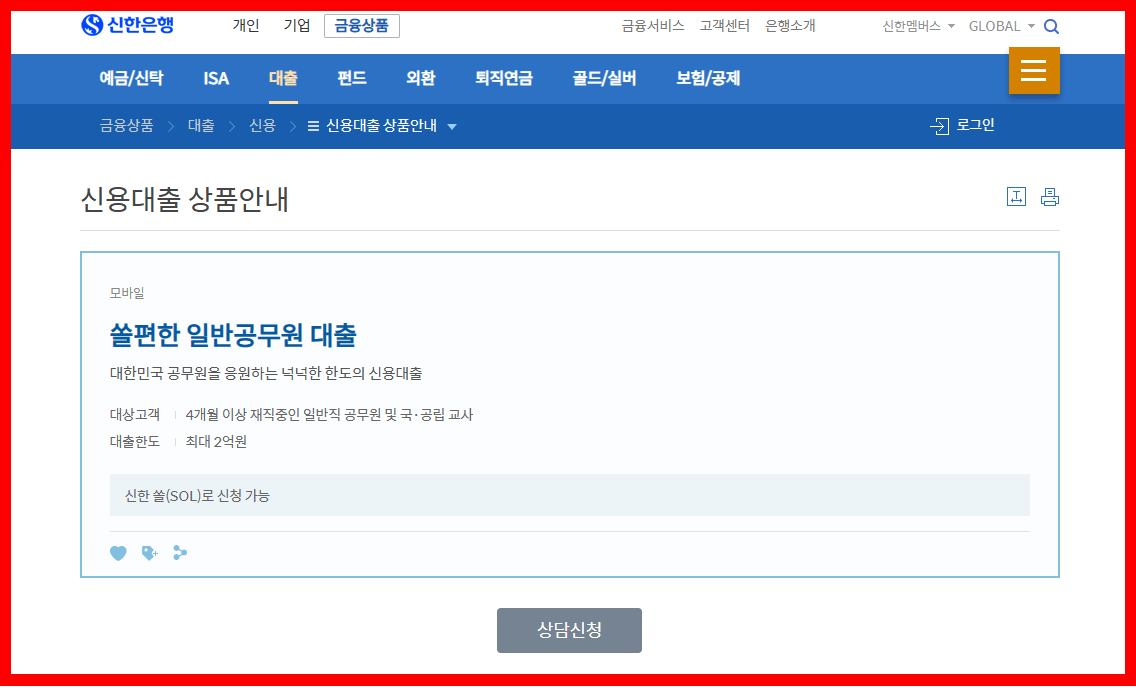Select the 금융상품 top menu
The image size is (1136, 688).
pos(362,26)
